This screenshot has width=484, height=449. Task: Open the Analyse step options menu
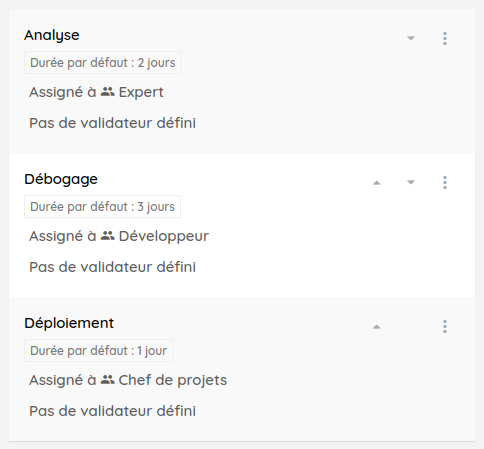tap(445, 38)
